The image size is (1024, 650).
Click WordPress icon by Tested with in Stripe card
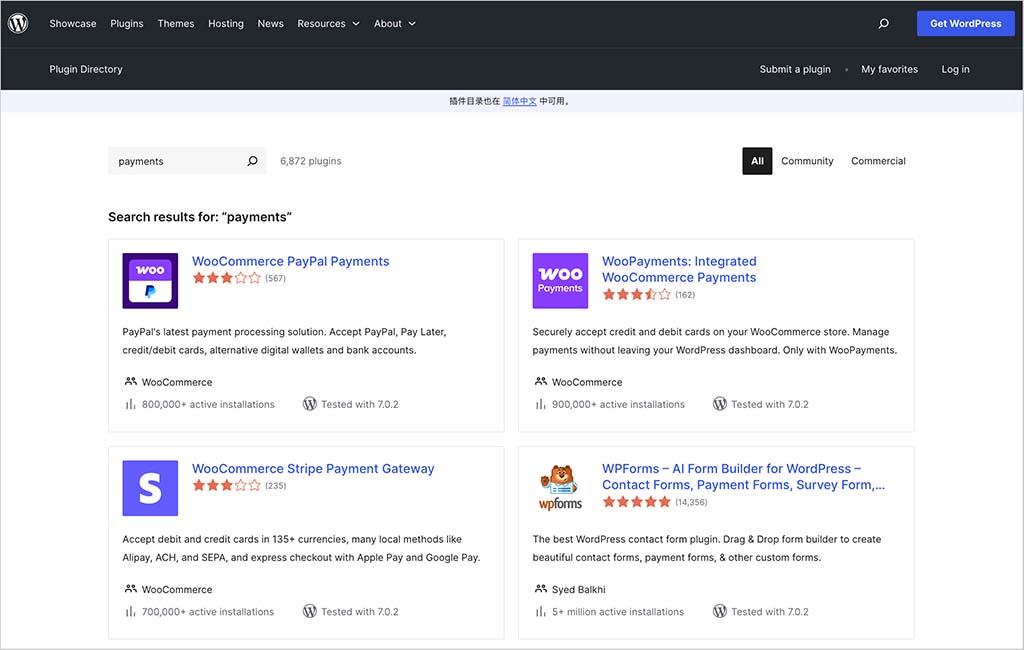310,611
